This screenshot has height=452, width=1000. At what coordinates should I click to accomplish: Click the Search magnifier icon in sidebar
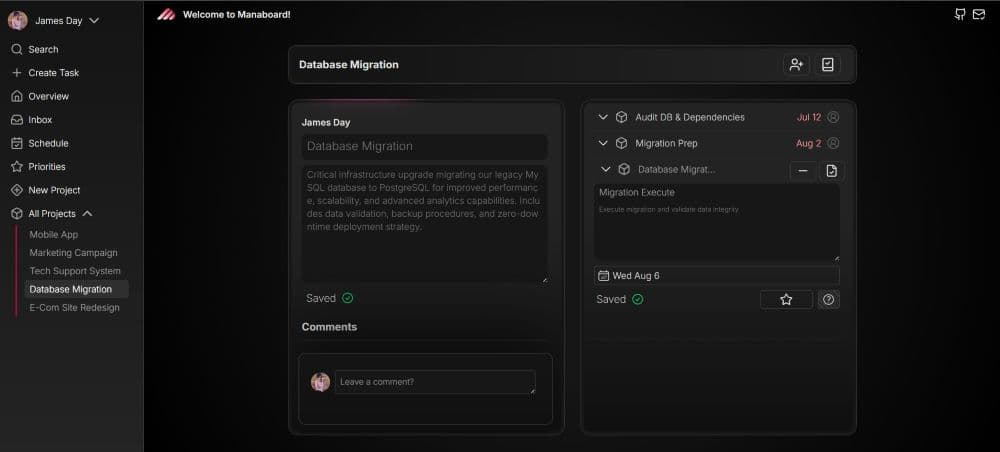(17, 49)
